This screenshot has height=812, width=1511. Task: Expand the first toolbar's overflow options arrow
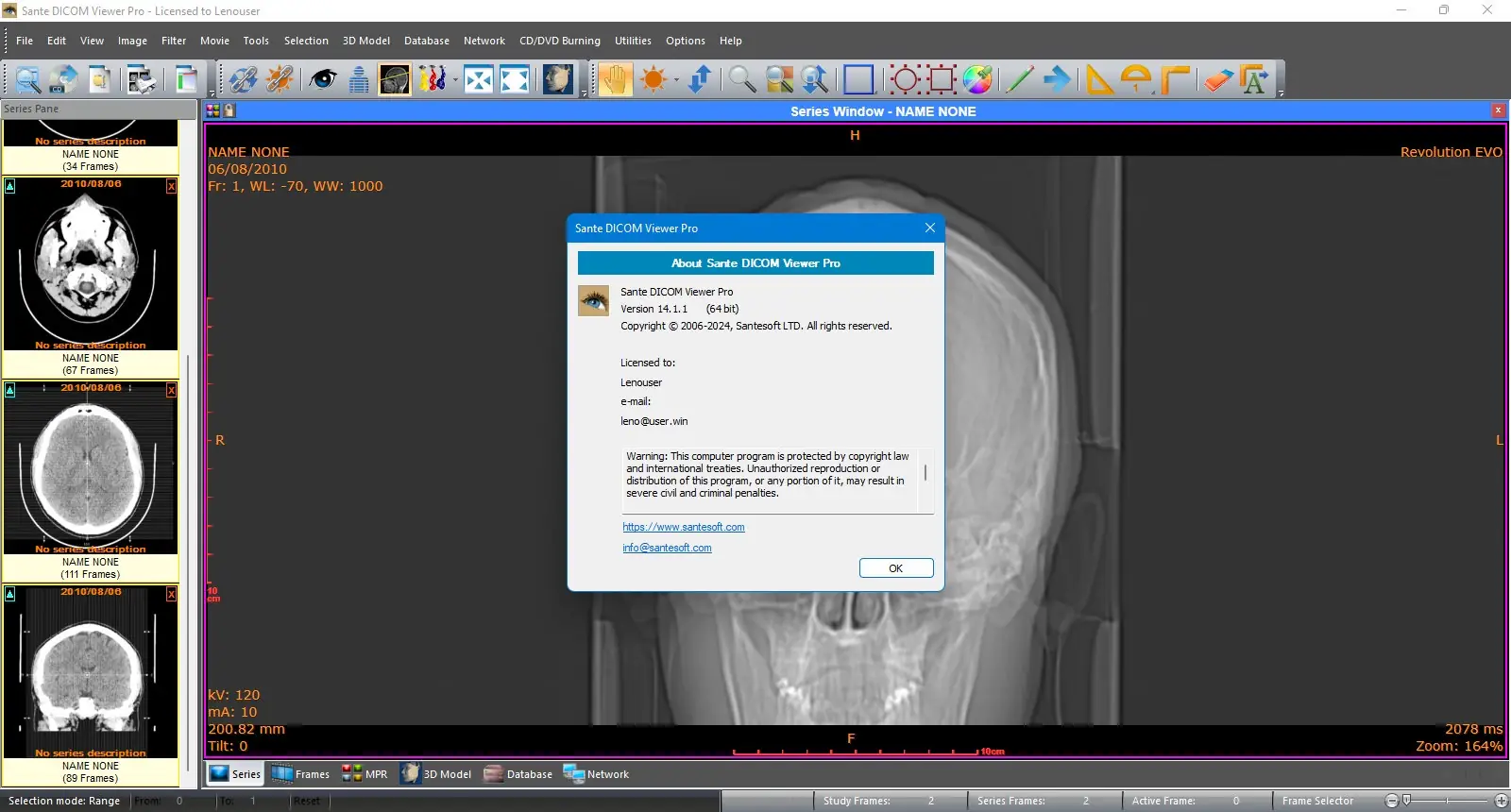212,93
